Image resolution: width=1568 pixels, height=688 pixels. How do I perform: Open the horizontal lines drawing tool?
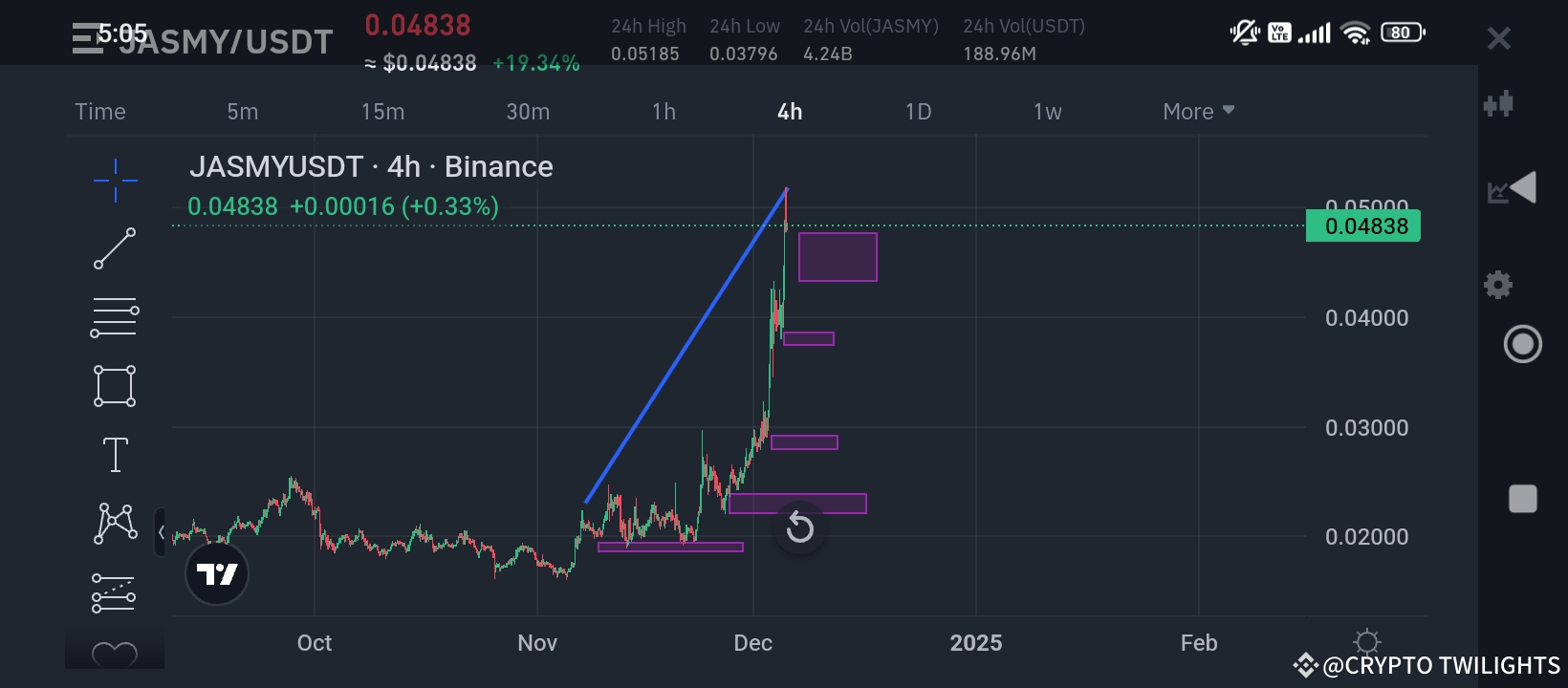pos(114,316)
